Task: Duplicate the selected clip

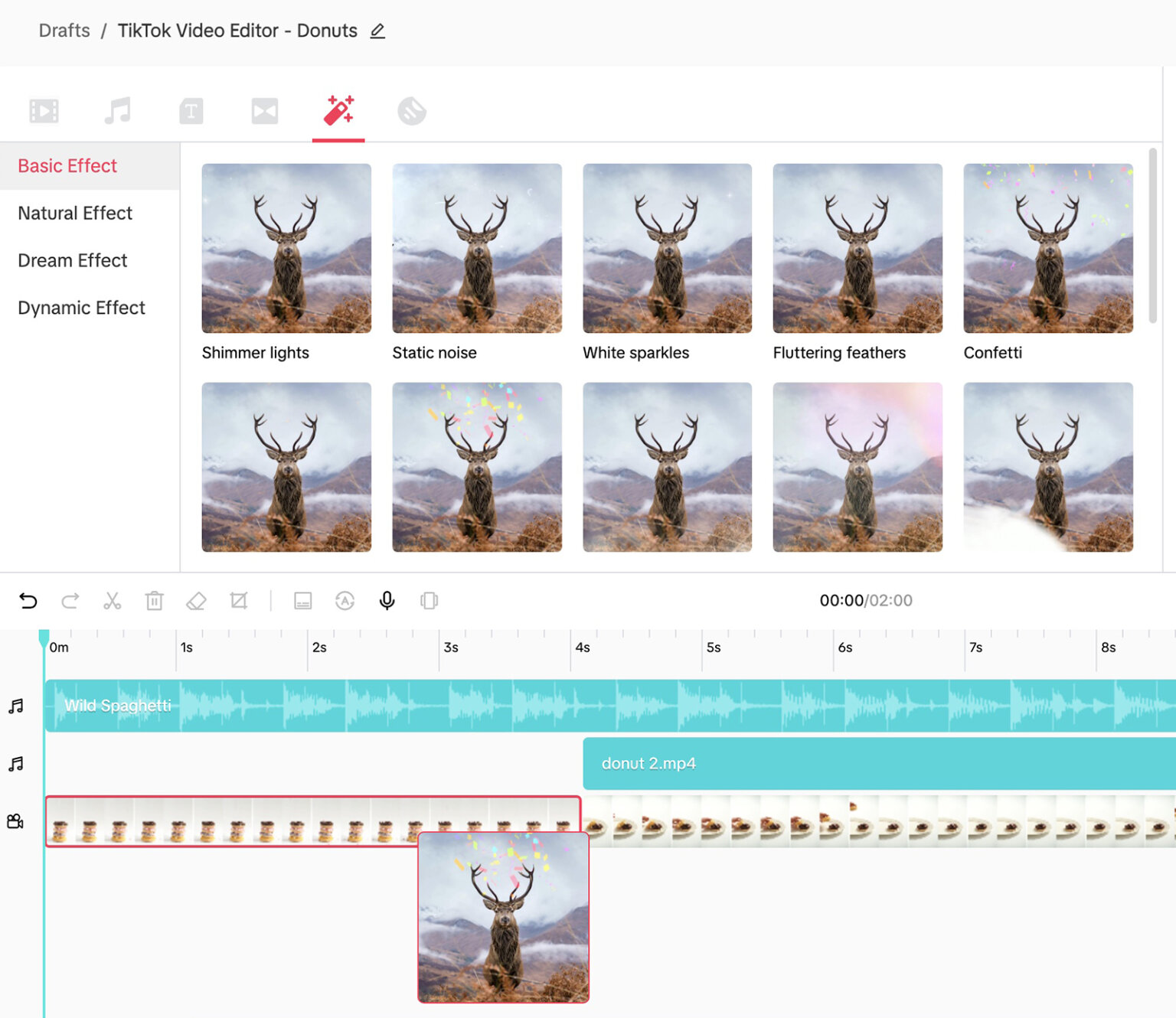Action: tap(429, 601)
